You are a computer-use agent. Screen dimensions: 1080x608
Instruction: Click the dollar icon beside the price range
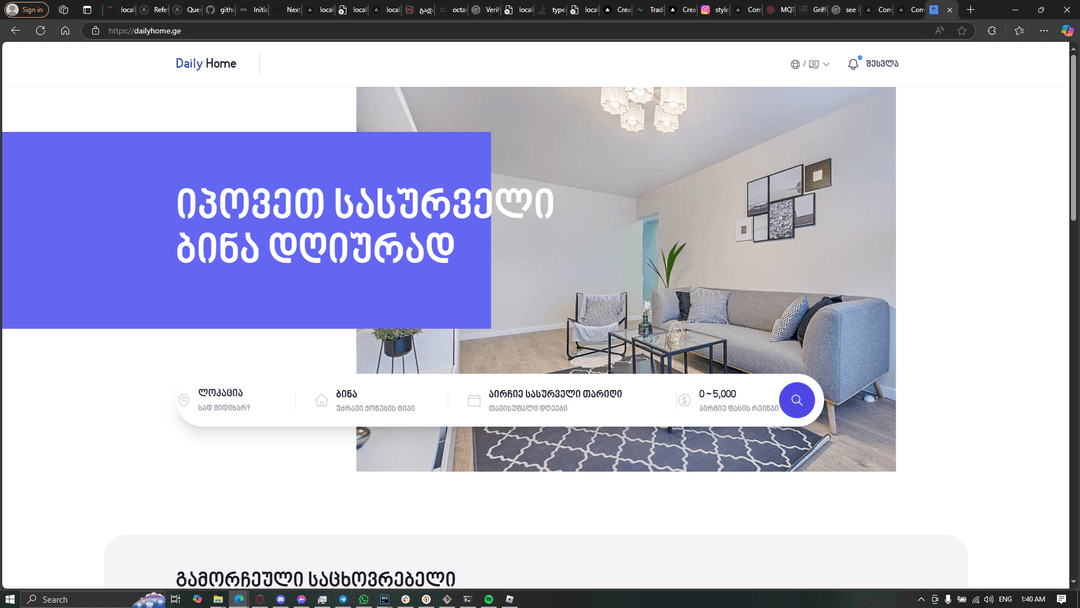click(684, 399)
